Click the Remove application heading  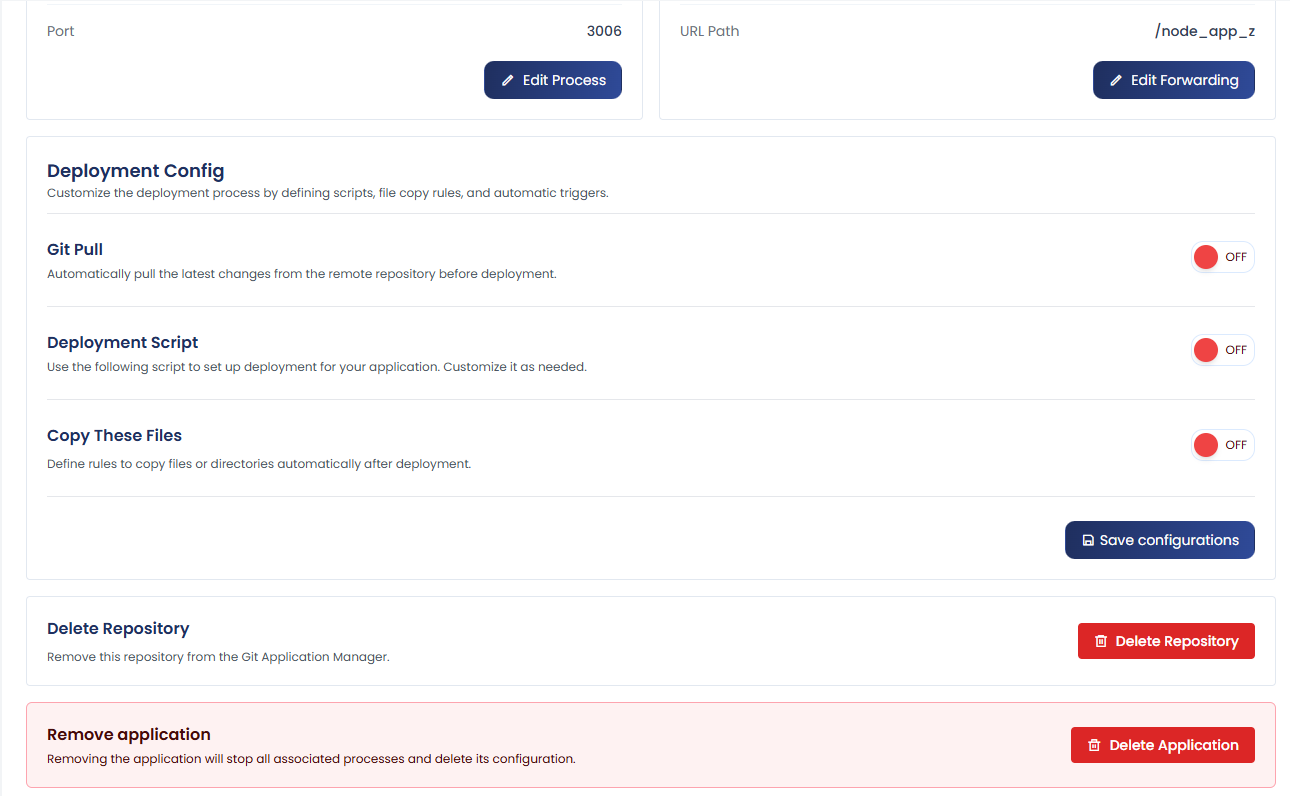click(x=129, y=734)
